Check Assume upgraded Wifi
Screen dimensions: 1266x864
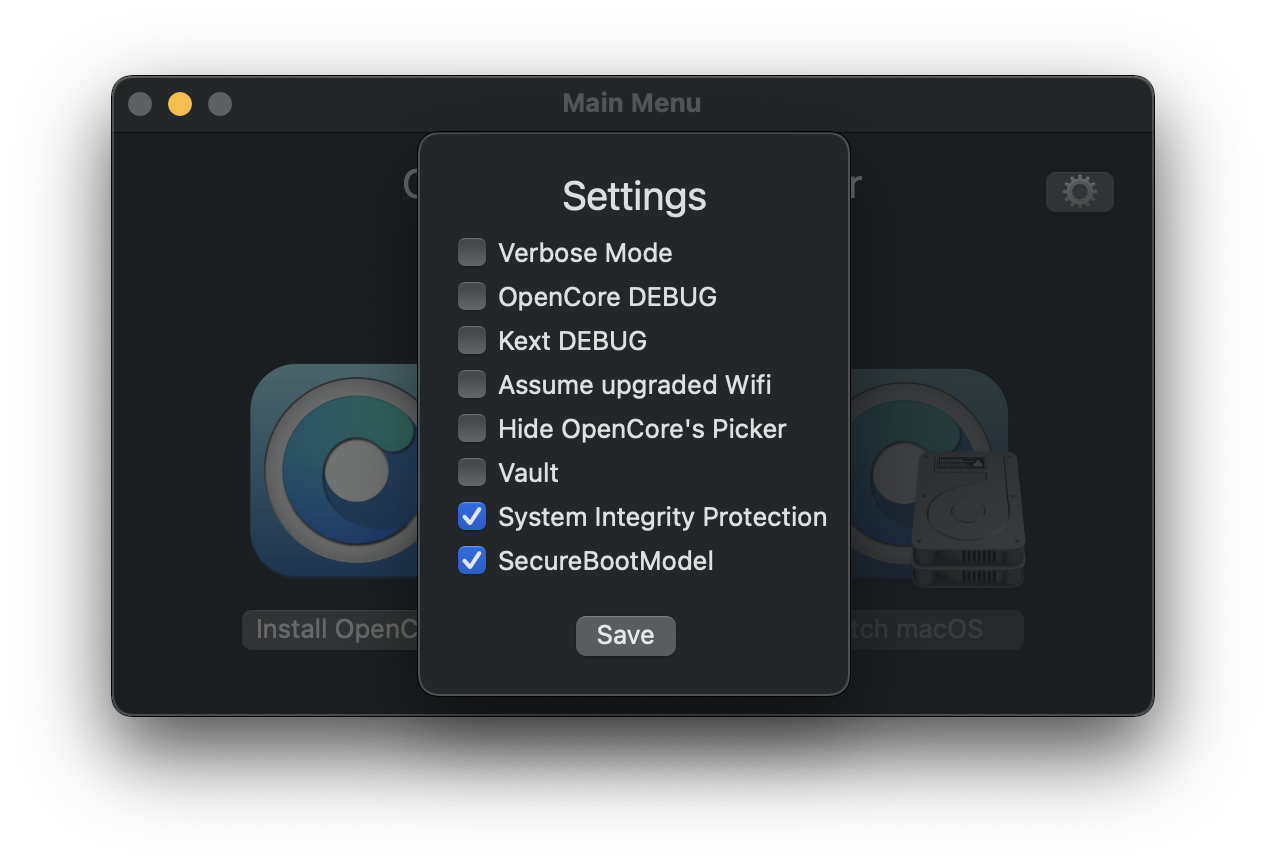[471, 384]
